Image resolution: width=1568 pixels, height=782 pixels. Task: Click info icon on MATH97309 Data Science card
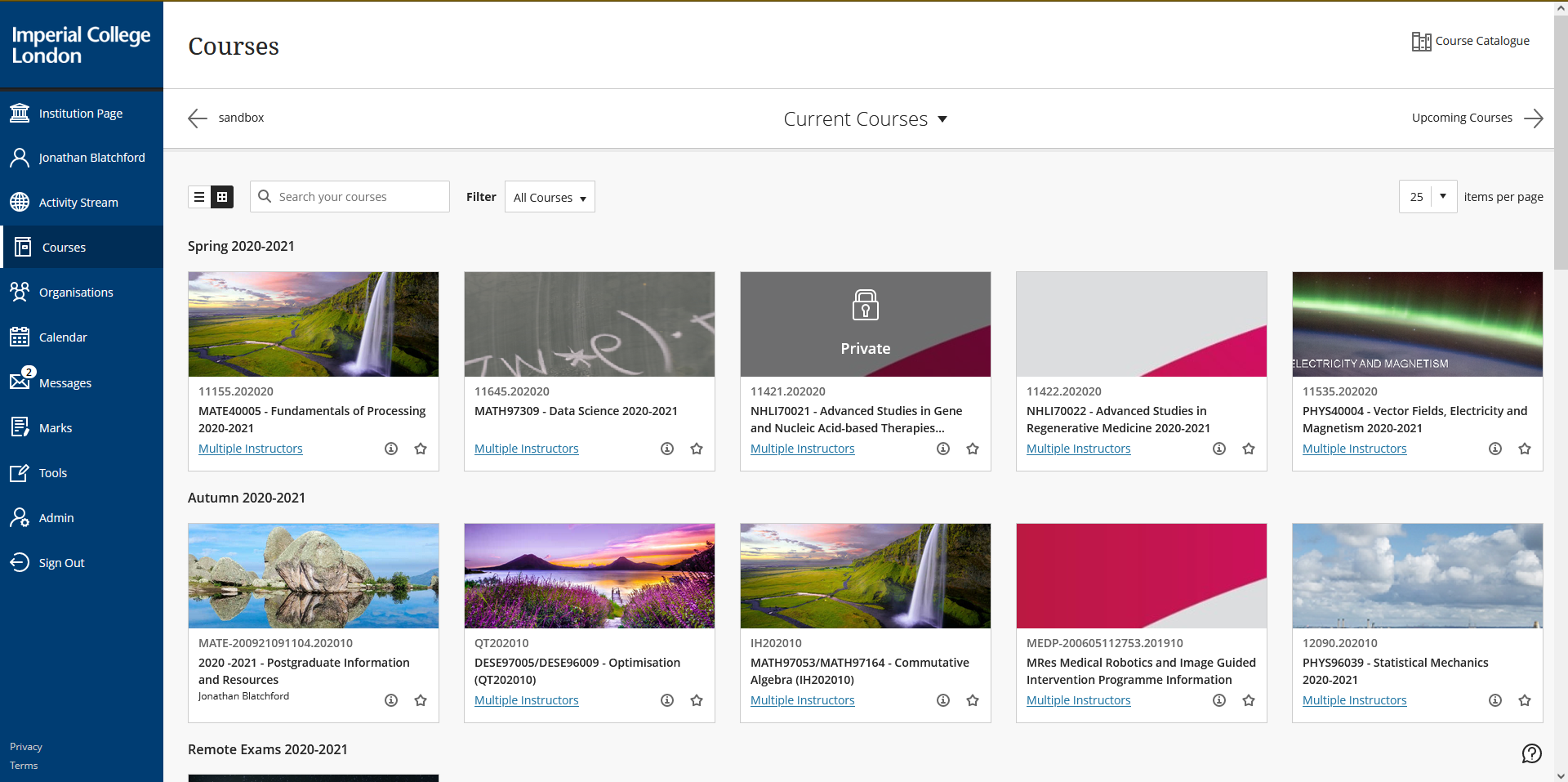(x=667, y=449)
